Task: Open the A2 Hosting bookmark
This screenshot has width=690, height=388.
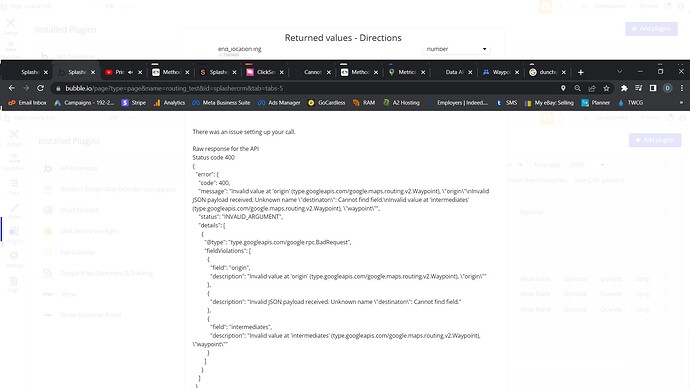Action: [x=401, y=102]
